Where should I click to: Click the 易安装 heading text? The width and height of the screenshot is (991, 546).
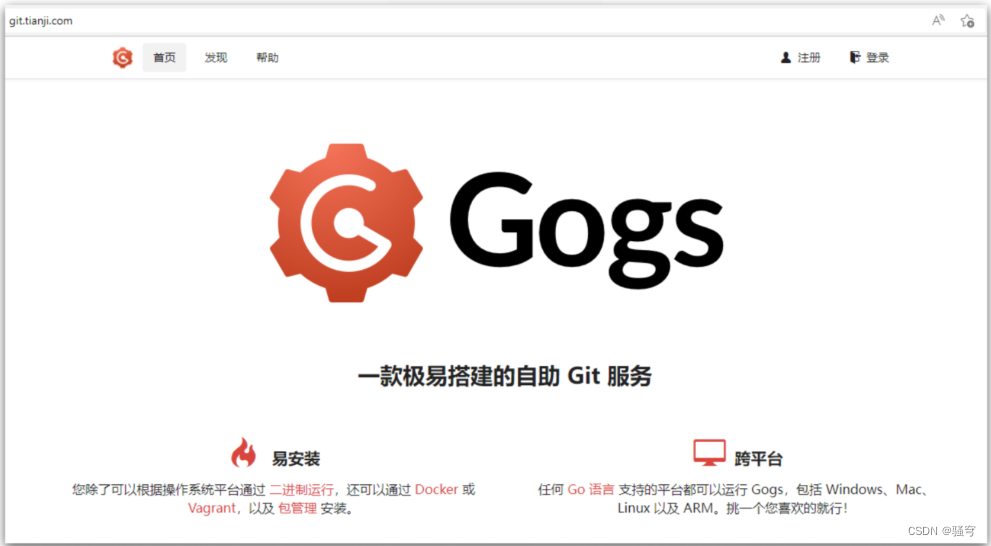296,459
